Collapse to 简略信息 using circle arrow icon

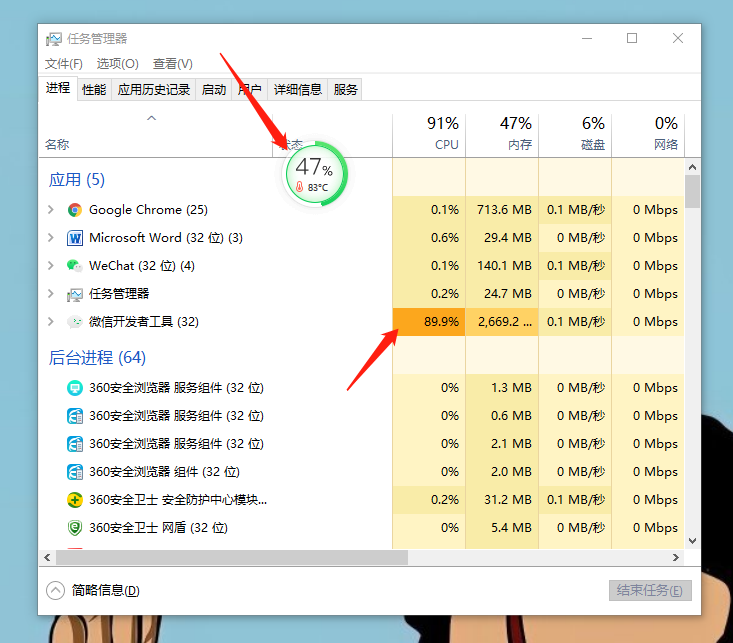(x=55, y=591)
